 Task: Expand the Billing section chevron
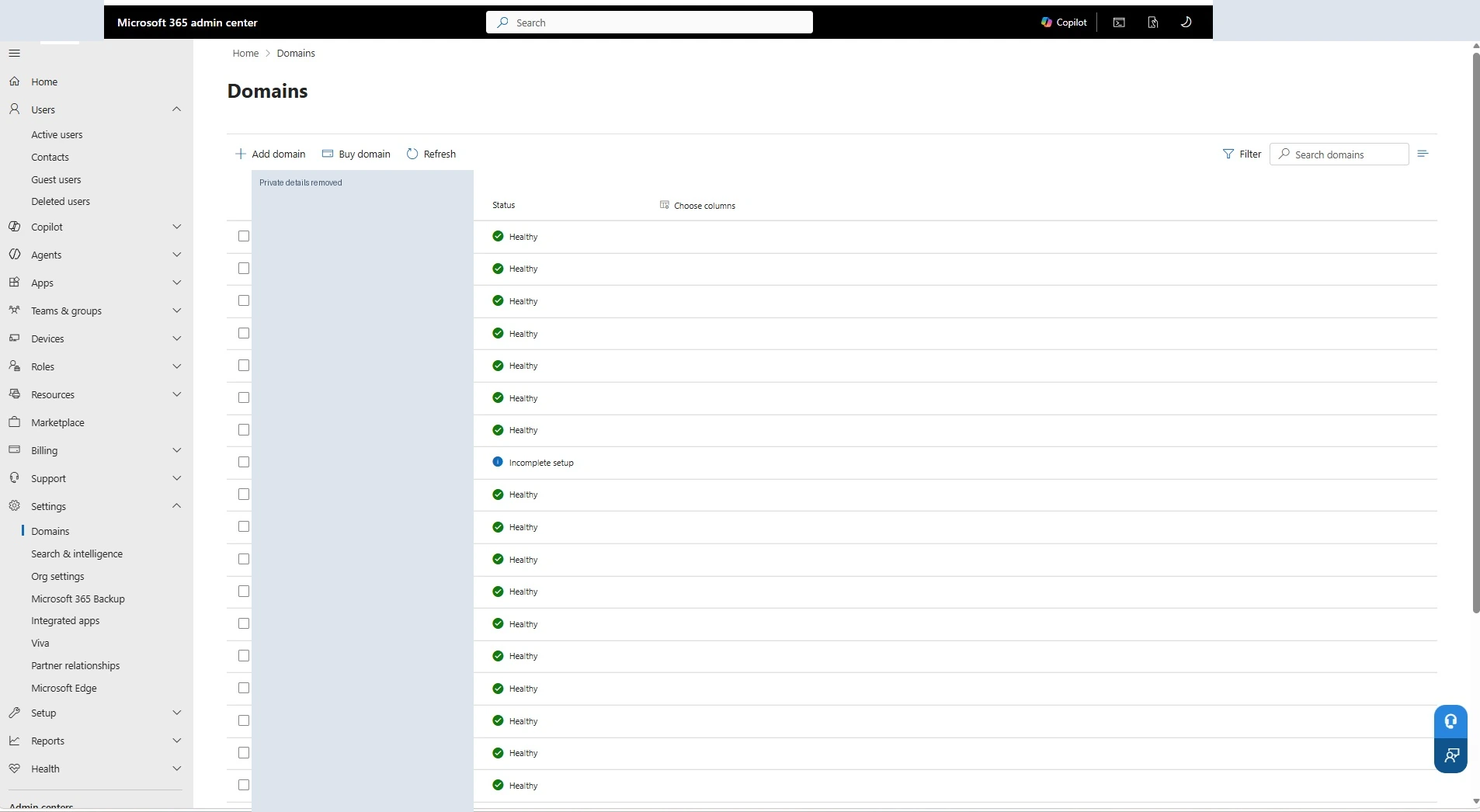coord(177,450)
